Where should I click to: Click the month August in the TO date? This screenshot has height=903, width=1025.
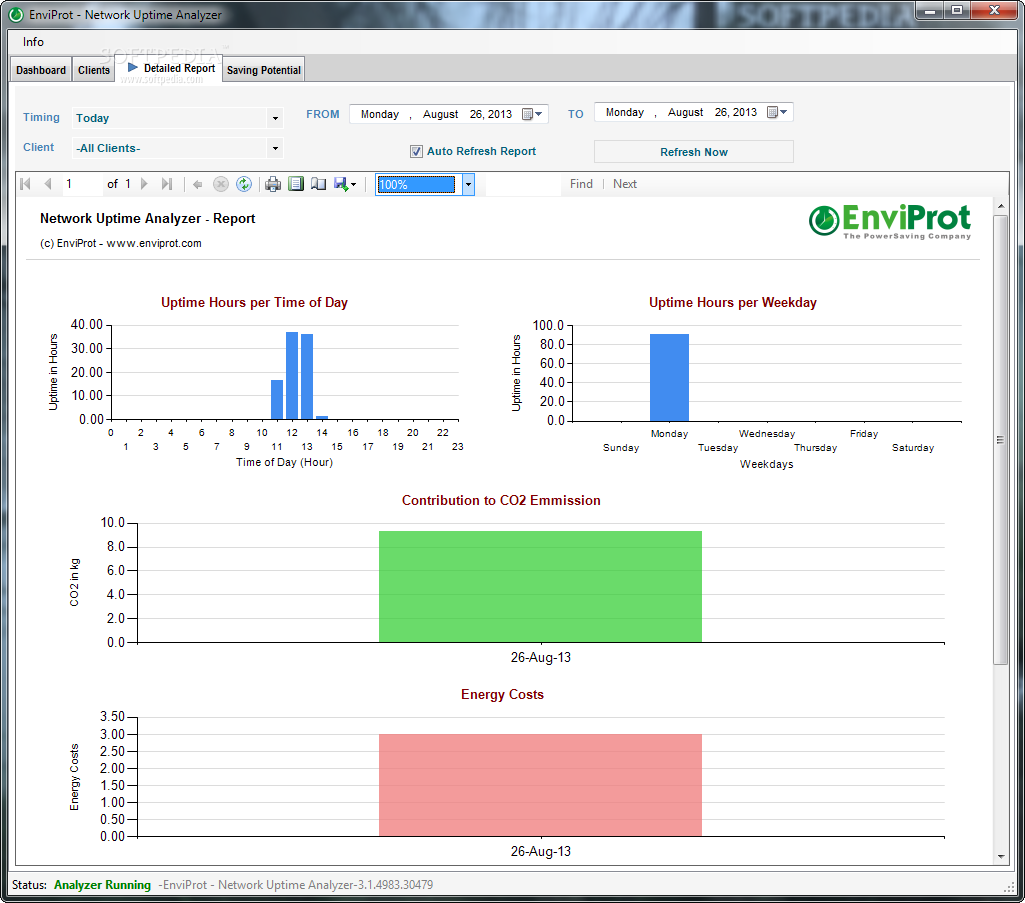(x=686, y=112)
